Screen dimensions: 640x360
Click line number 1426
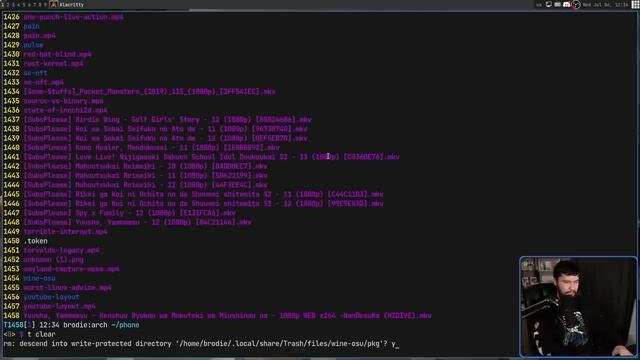pyautogui.click(x=11, y=17)
